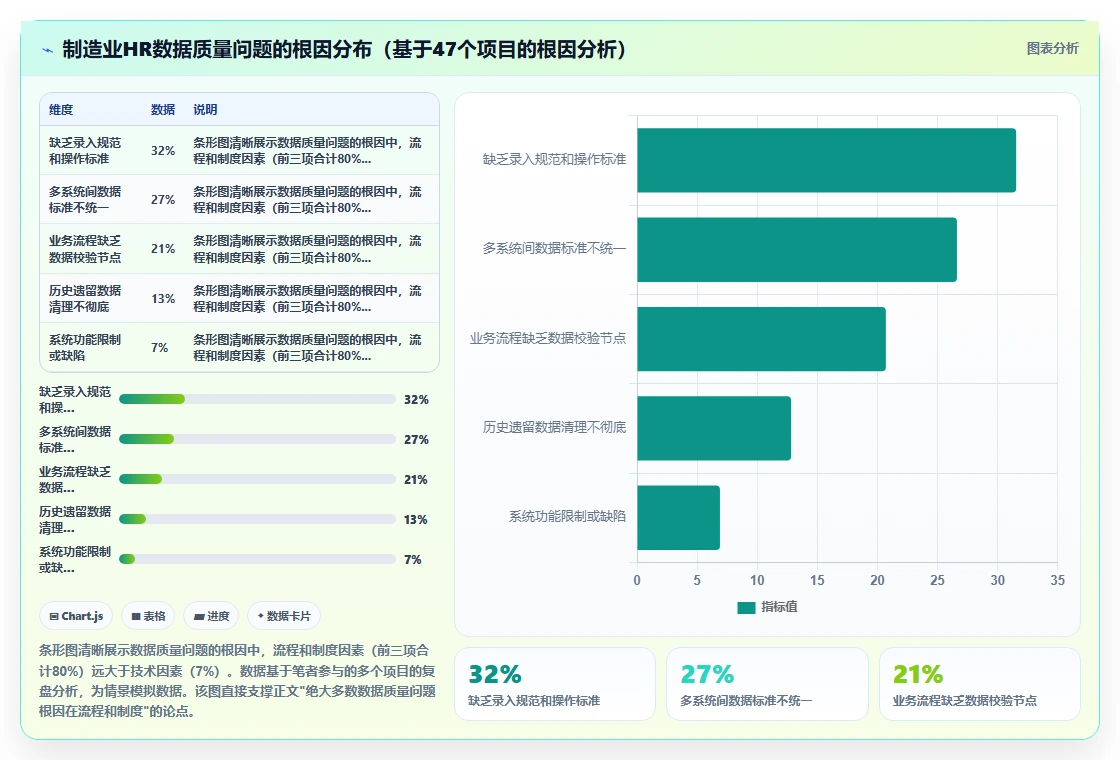Click the 27% progress bar
The height and width of the screenshot is (760, 1120).
tap(257, 439)
